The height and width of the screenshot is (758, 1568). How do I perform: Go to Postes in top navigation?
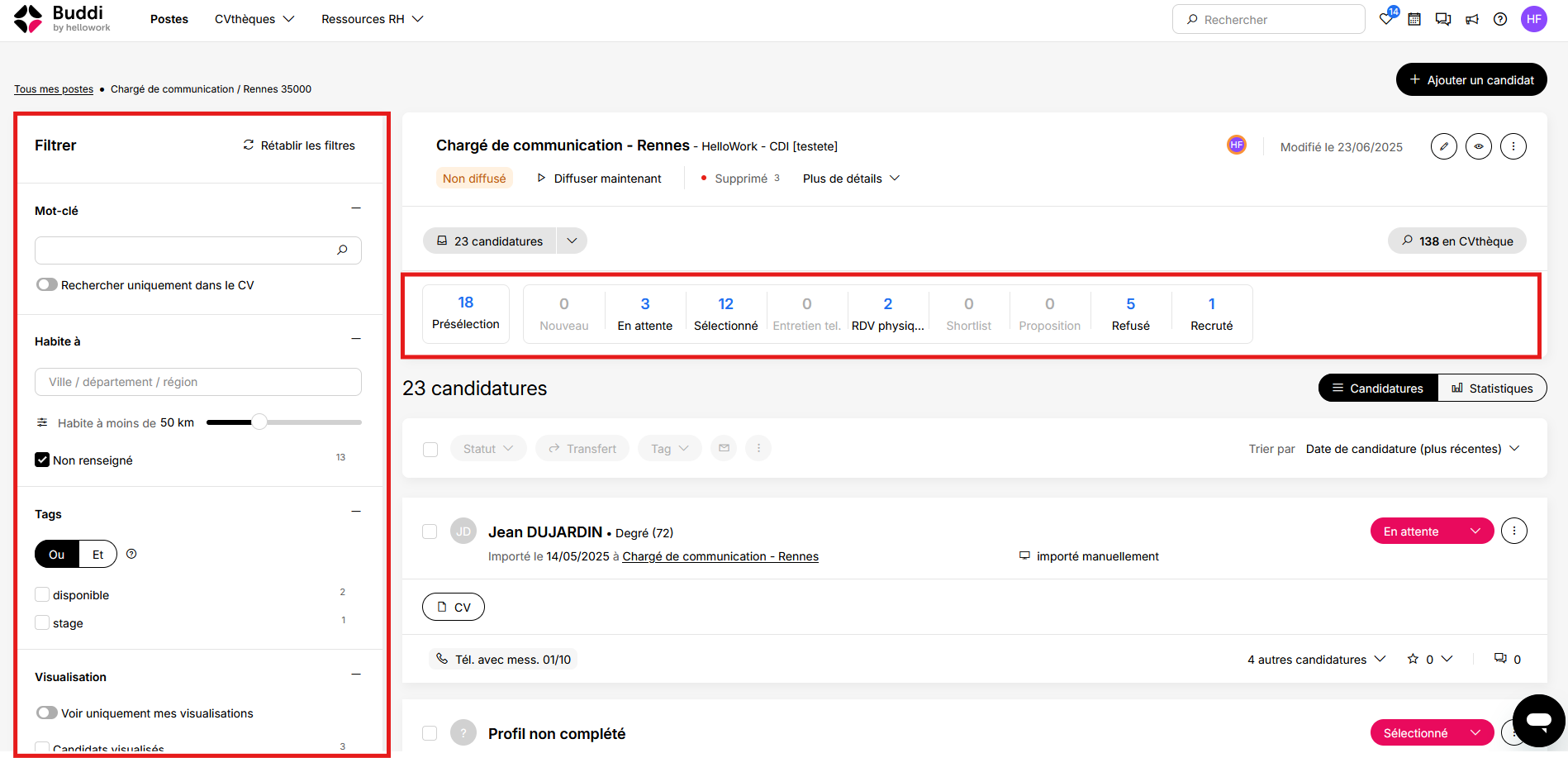(169, 19)
